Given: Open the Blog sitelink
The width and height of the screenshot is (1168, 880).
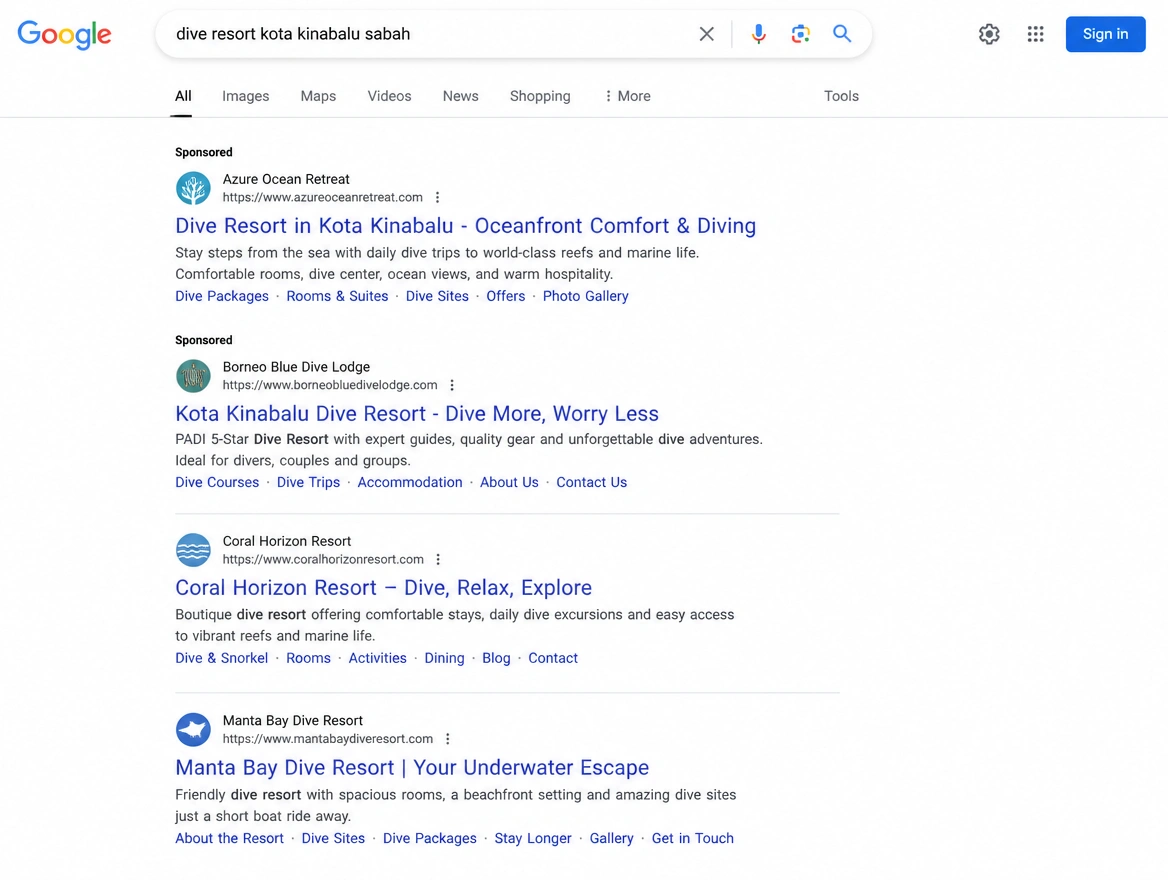Looking at the screenshot, I should (x=496, y=659).
